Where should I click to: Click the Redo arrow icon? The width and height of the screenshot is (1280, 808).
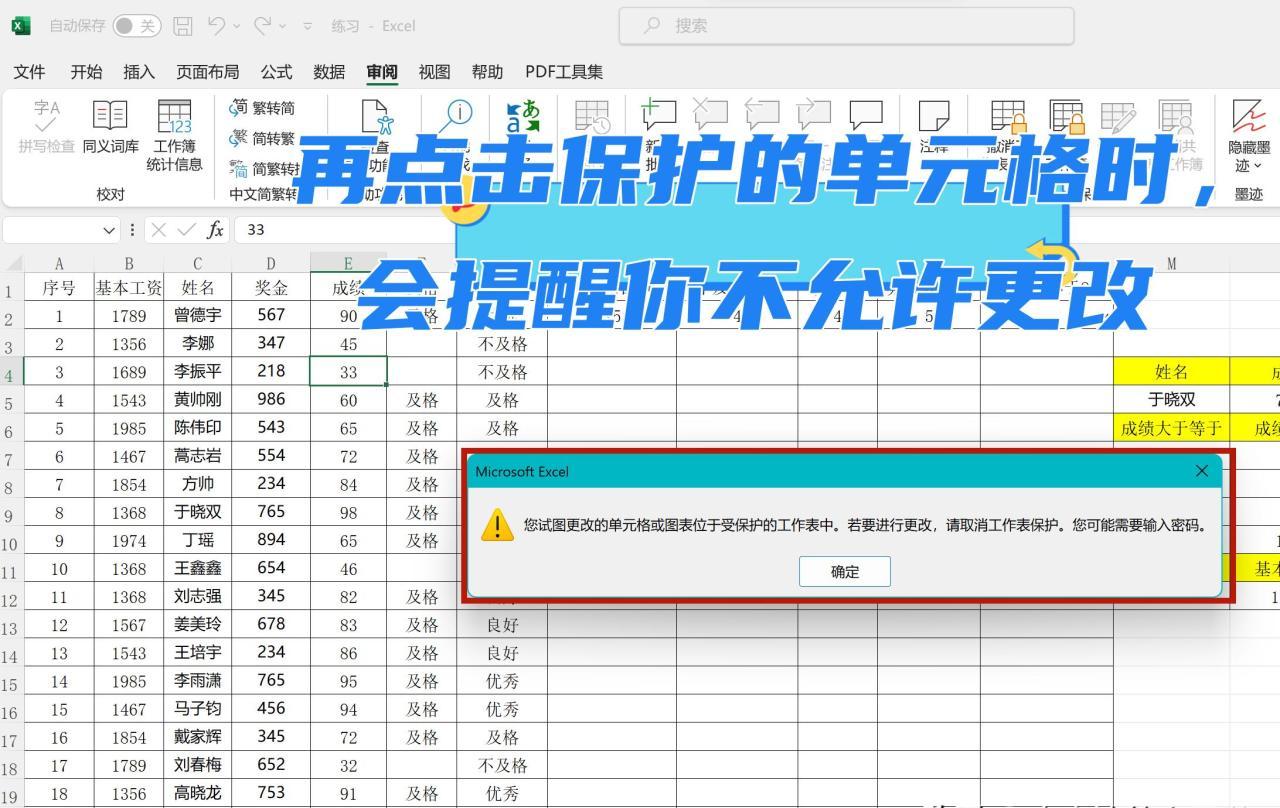263,26
